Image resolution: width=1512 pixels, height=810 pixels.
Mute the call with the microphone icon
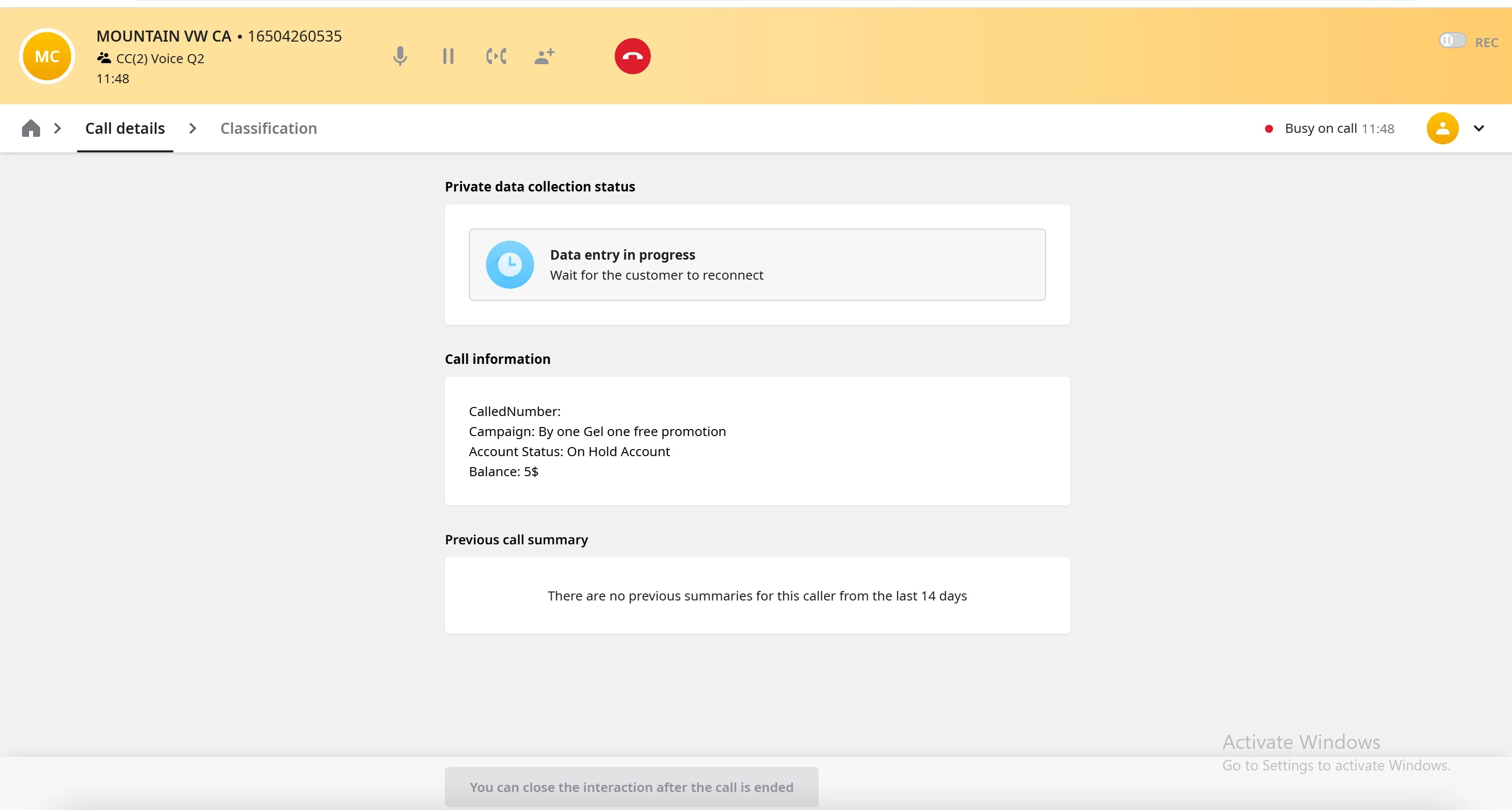[400, 56]
